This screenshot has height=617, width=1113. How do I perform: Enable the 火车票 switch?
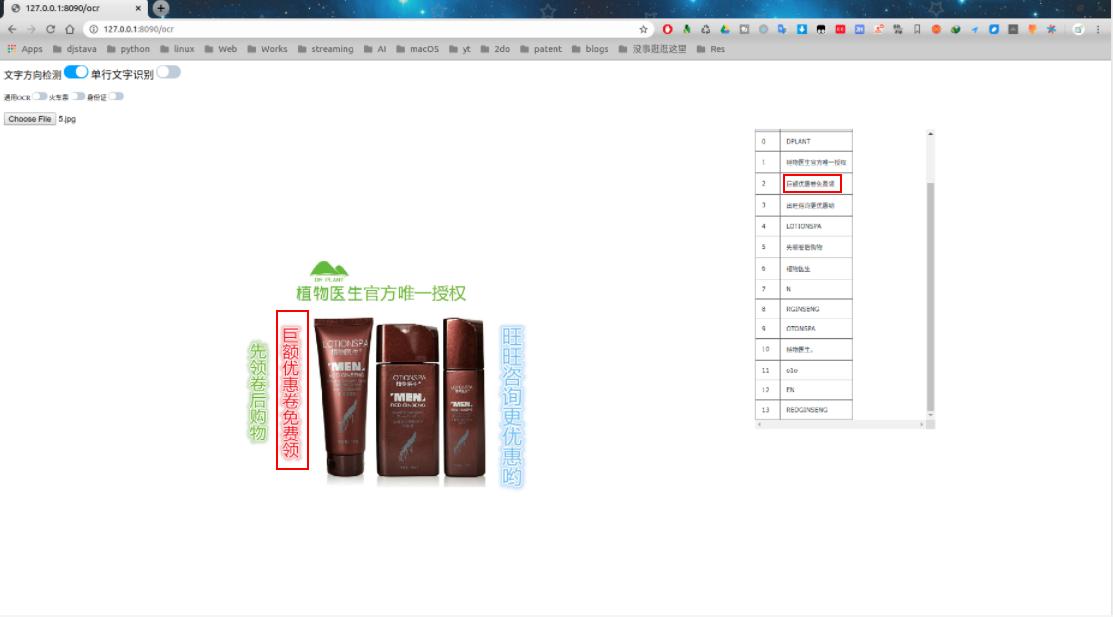[78, 97]
